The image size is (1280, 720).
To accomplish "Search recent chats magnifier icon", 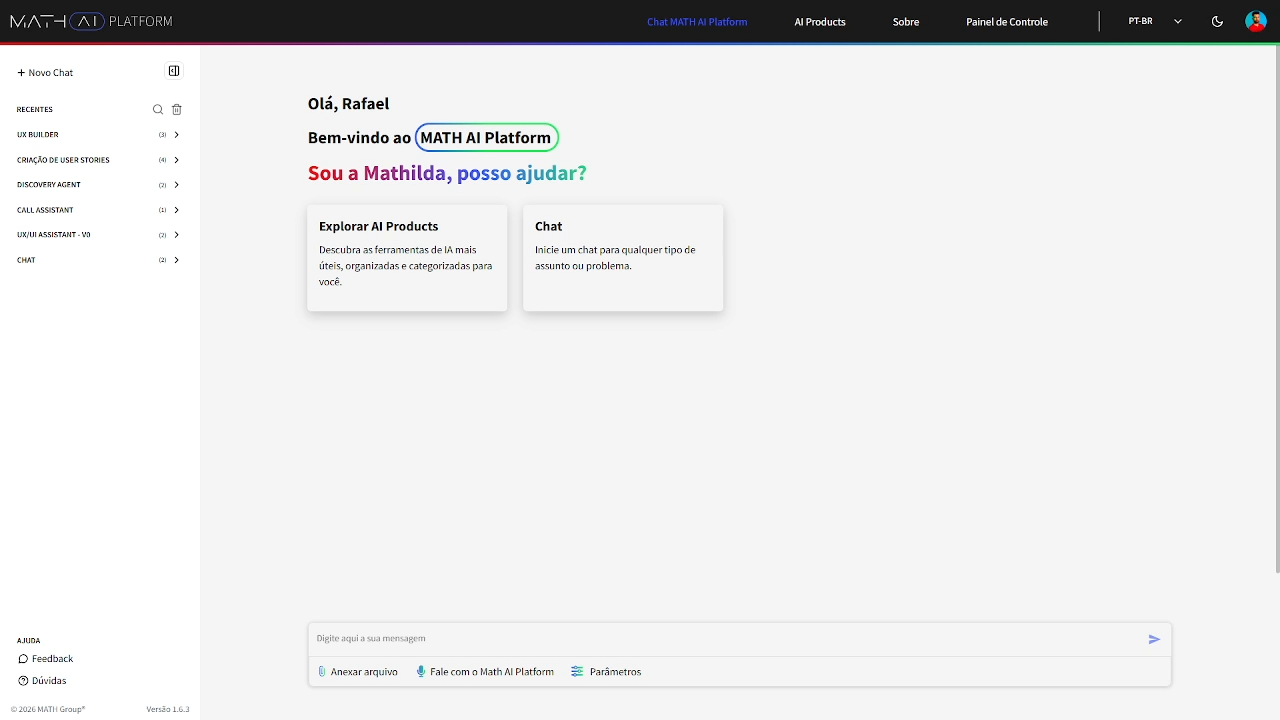I will (157, 110).
